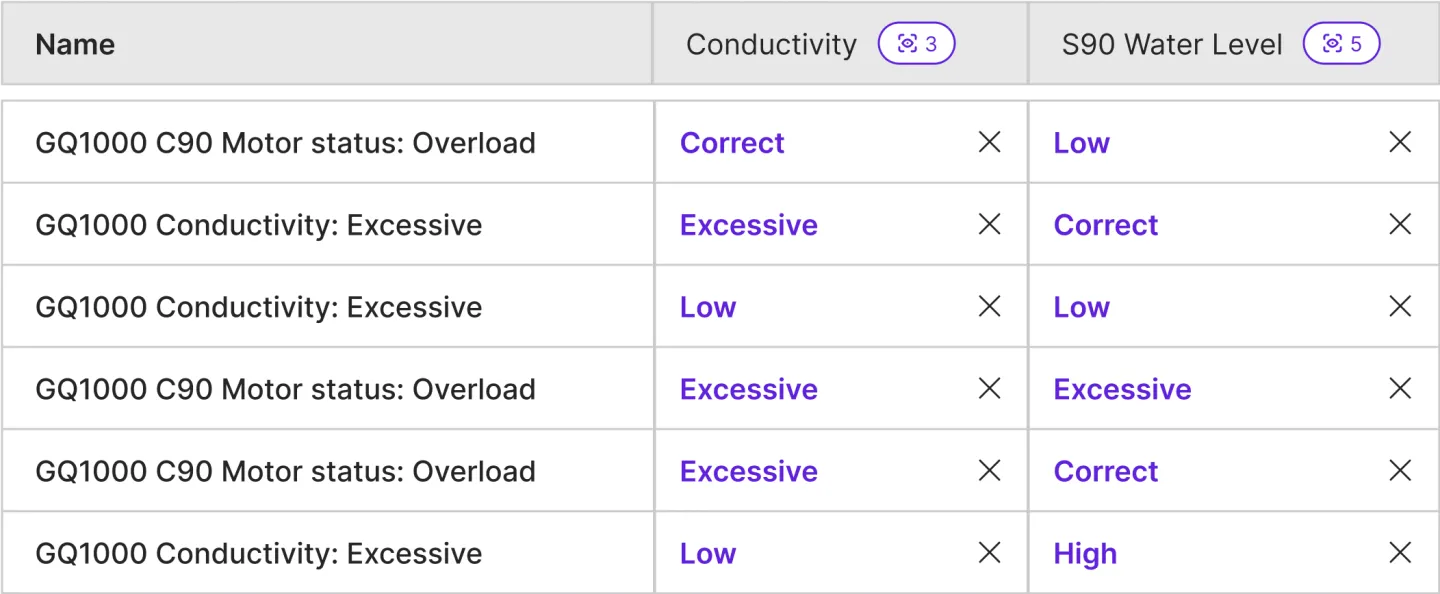Remove Excessive conductivity value in second row
Image resolution: width=1440 pixels, height=594 pixels.
(989, 224)
